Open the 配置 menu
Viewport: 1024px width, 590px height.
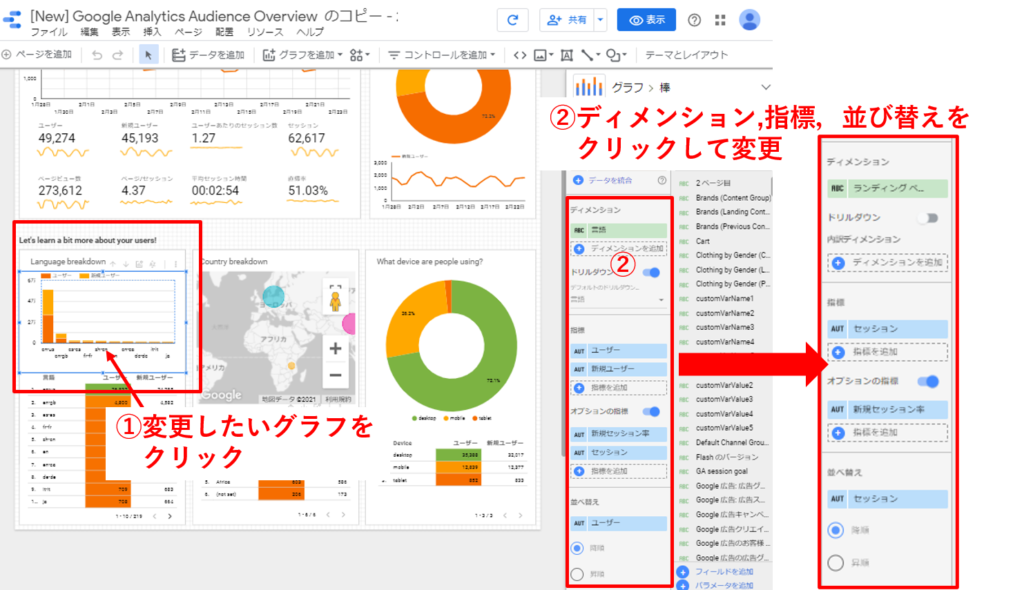point(224,32)
